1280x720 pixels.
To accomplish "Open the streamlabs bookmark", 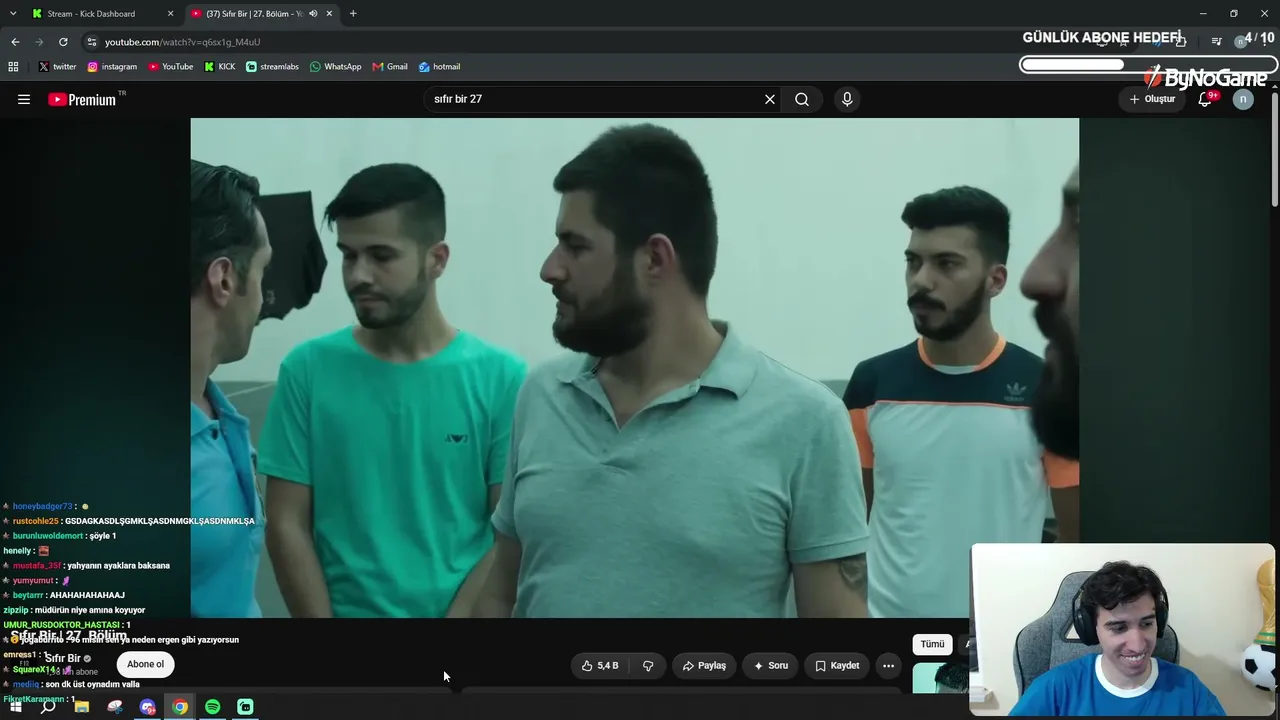I will [x=272, y=67].
